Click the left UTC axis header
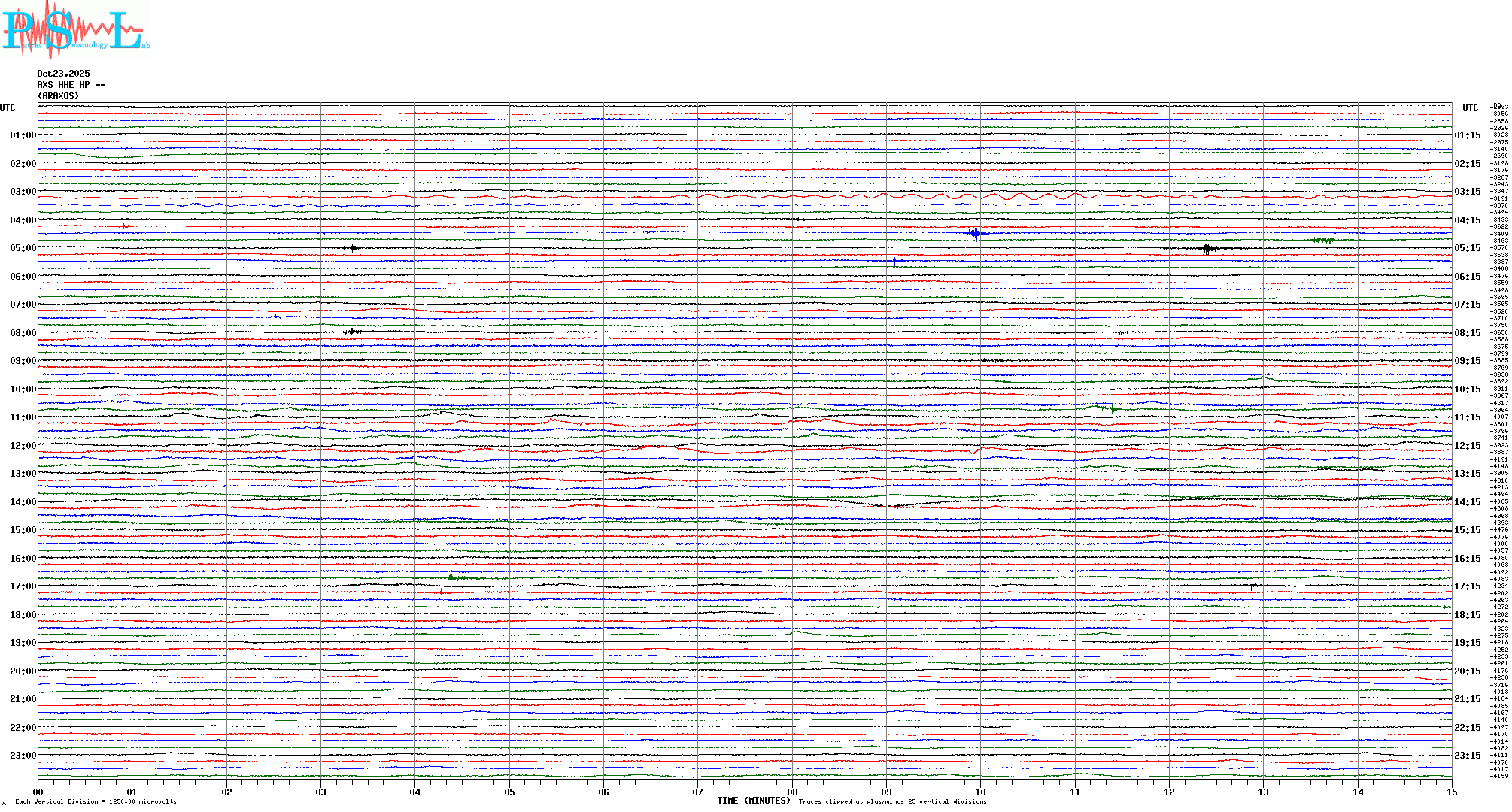 8,108
